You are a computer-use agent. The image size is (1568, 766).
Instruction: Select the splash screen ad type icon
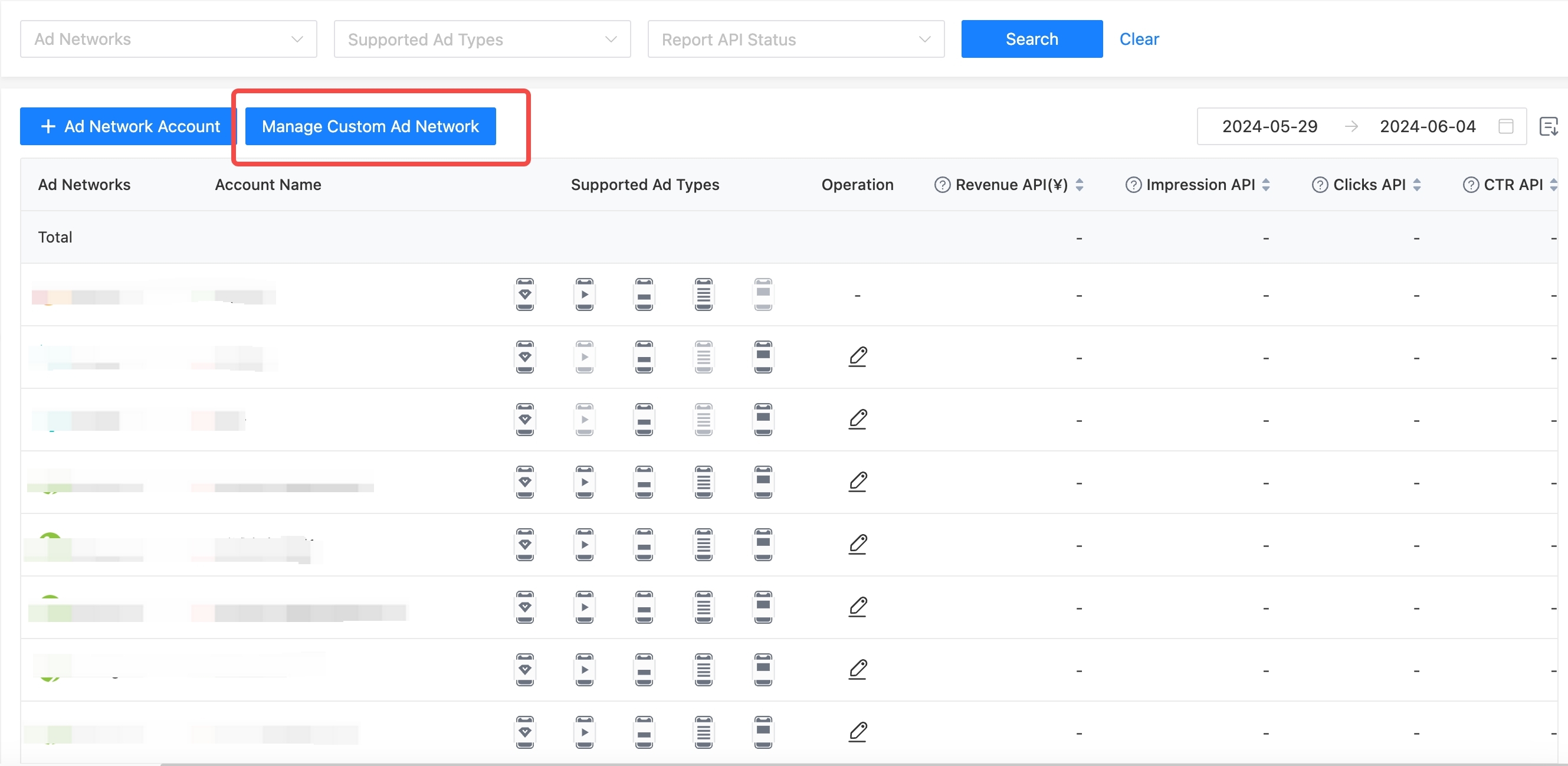tap(763, 294)
